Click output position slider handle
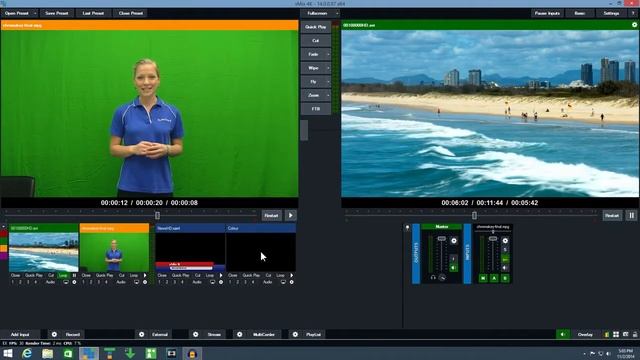 tap(474, 215)
